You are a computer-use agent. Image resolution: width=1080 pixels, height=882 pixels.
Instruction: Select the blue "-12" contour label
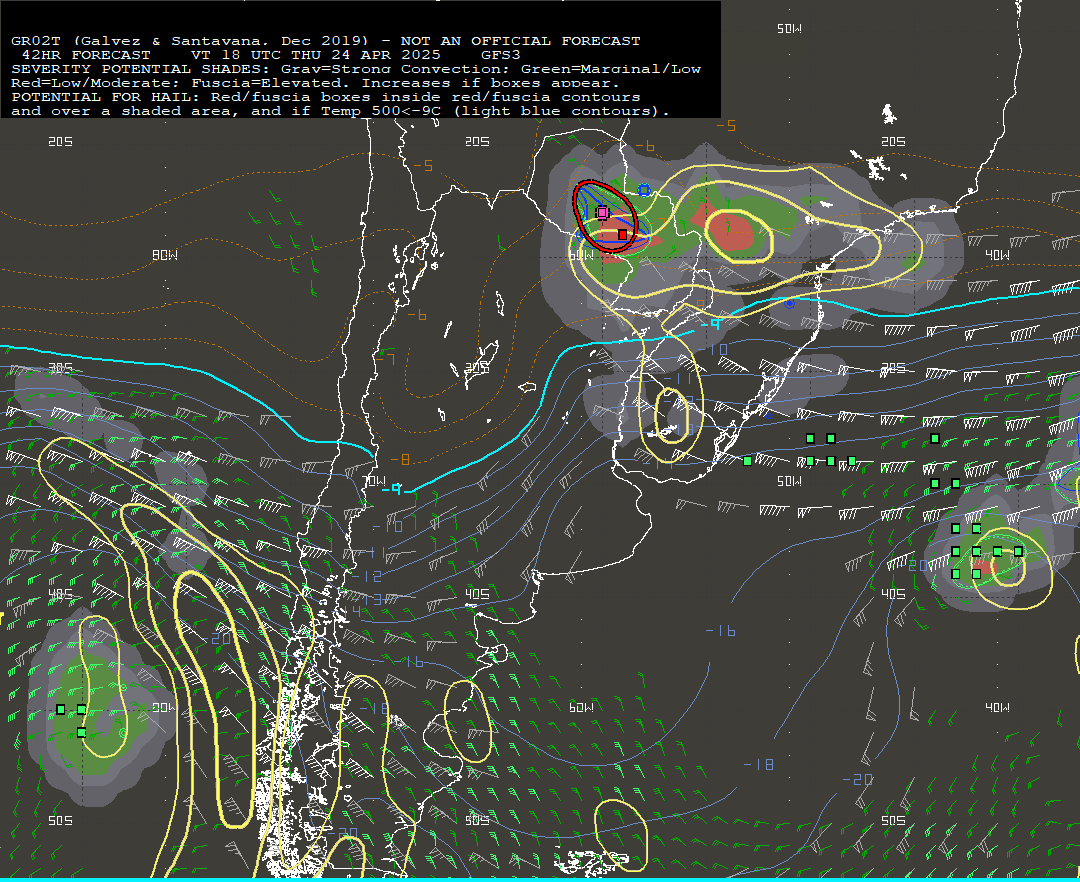coord(367,576)
